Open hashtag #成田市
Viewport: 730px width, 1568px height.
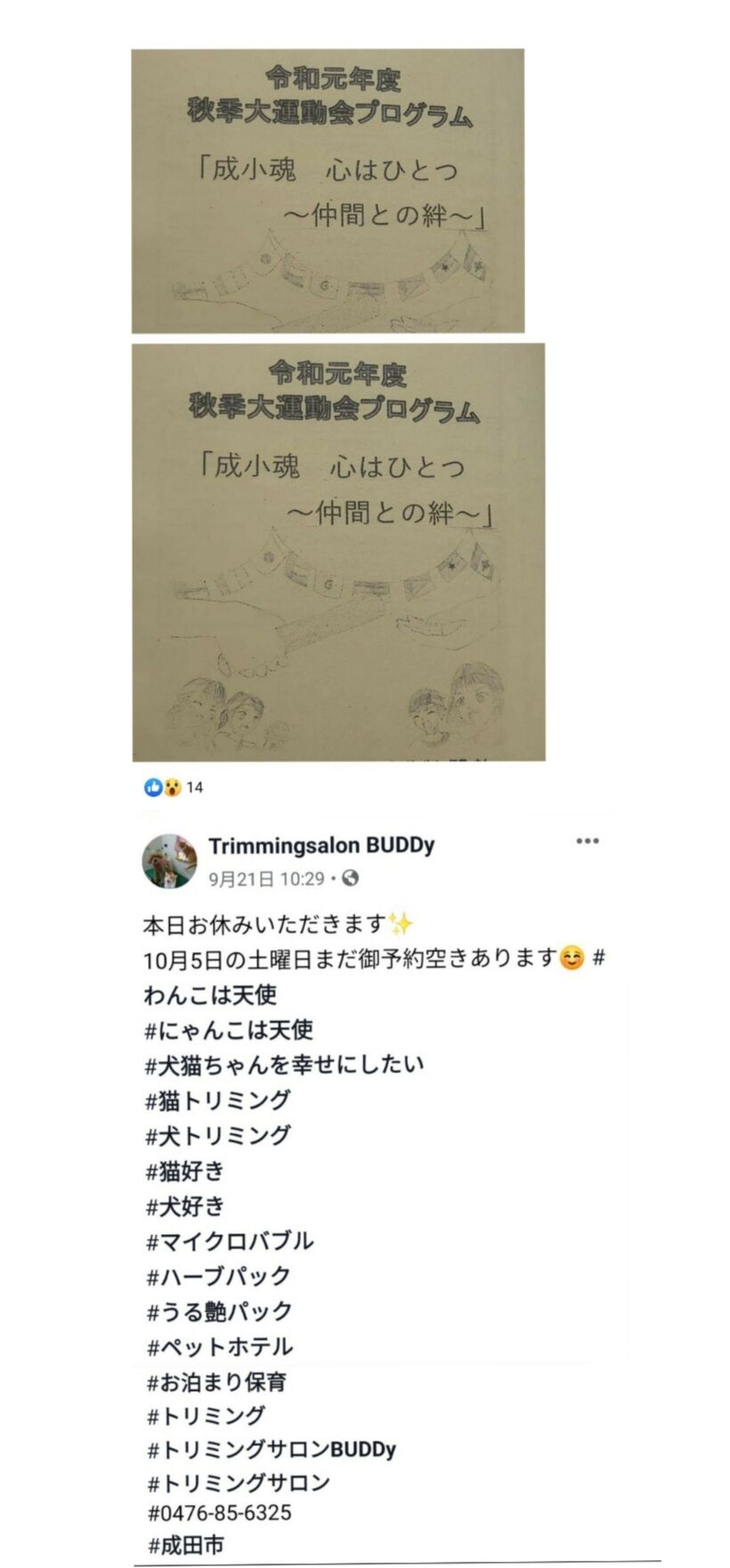coord(185,1546)
